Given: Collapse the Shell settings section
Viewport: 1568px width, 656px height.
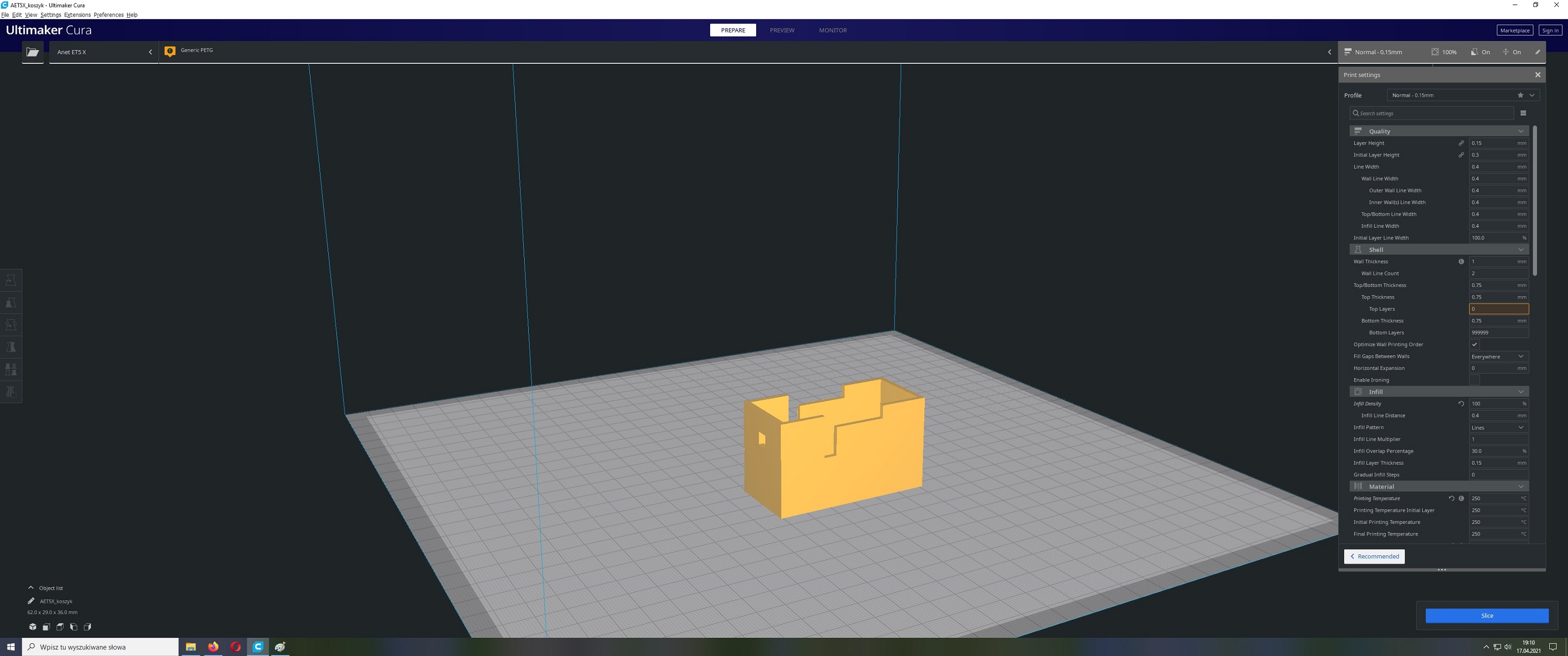Looking at the screenshot, I should [x=1439, y=250].
